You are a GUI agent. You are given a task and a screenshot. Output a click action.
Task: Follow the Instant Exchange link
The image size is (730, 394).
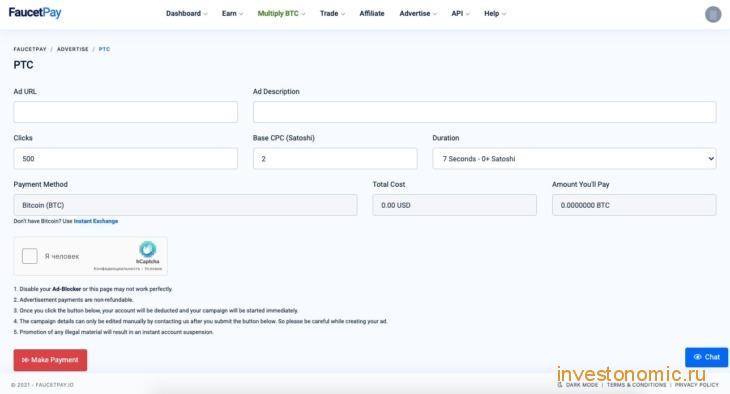(x=96, y=221)
